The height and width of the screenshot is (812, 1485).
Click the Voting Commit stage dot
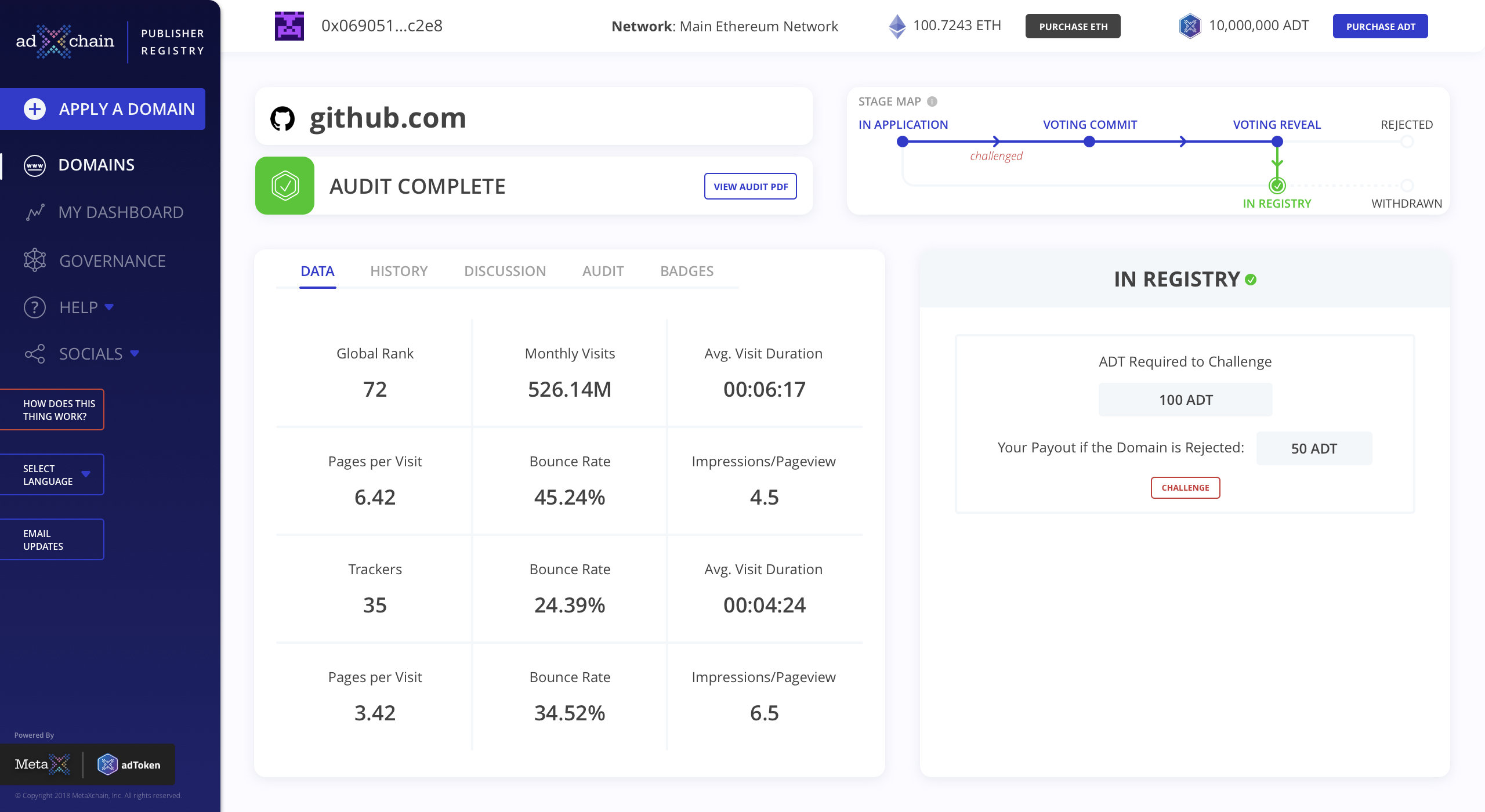click(x=1089, y=142)
